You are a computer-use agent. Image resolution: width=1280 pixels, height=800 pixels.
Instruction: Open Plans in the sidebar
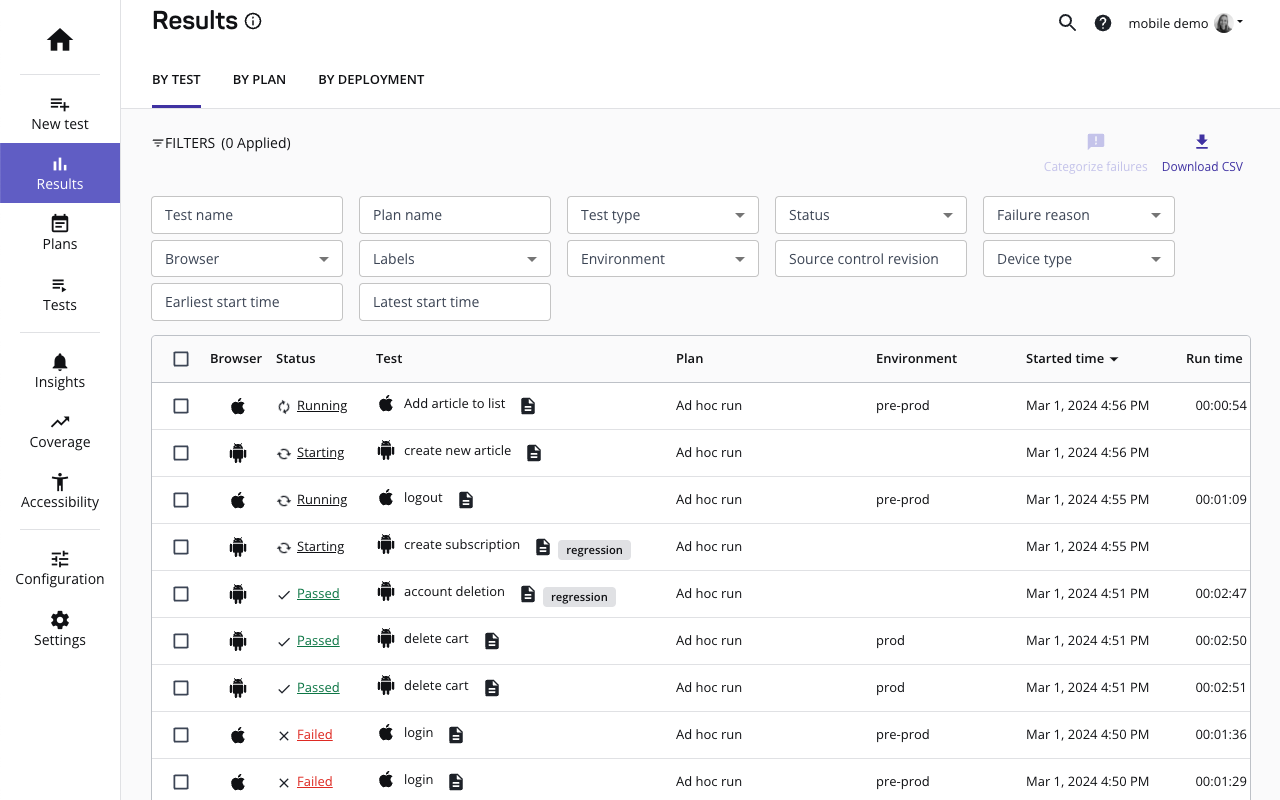tap(60, 233)
